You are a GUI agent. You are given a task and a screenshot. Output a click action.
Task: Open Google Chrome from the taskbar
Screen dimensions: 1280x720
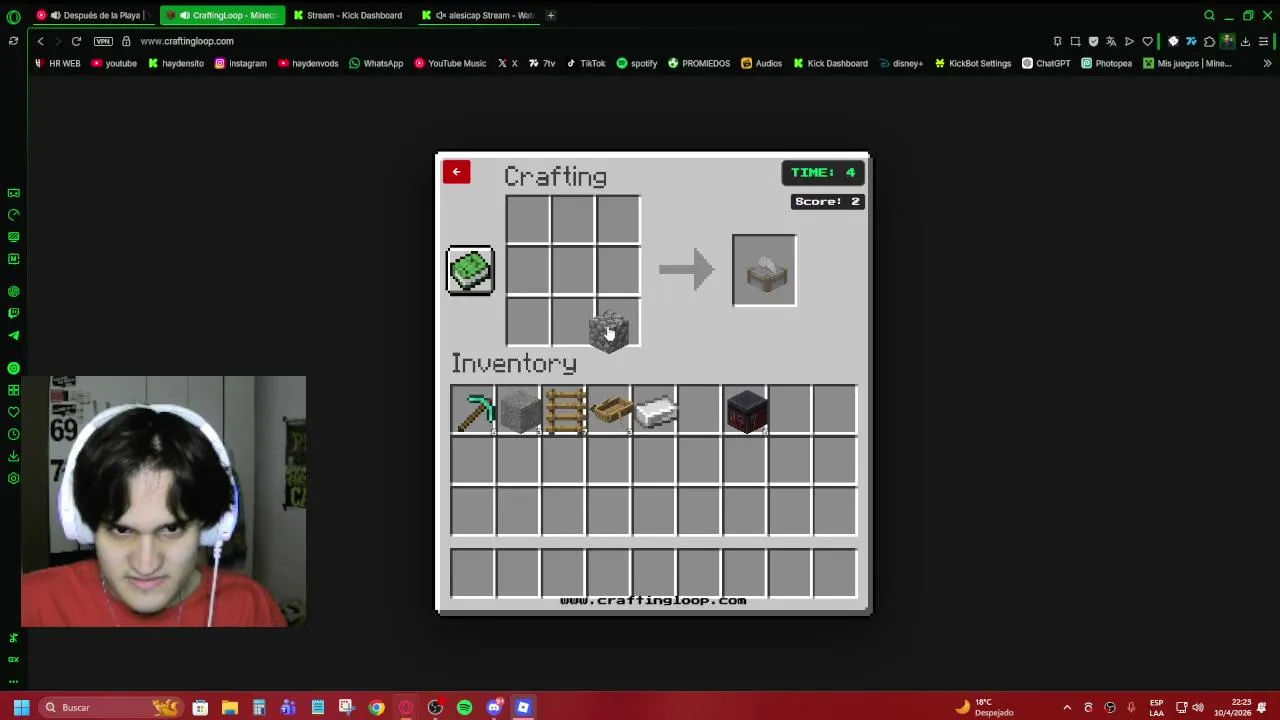point(376,707)
